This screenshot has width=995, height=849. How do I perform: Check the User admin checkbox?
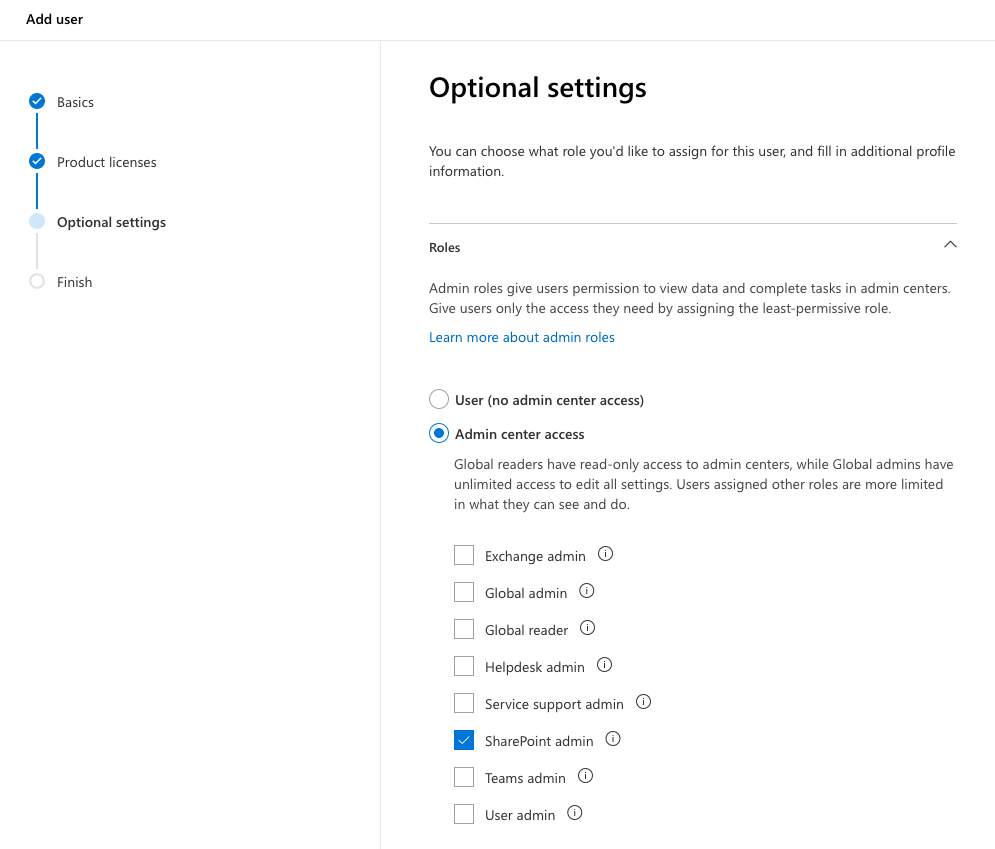pos(464,813)
